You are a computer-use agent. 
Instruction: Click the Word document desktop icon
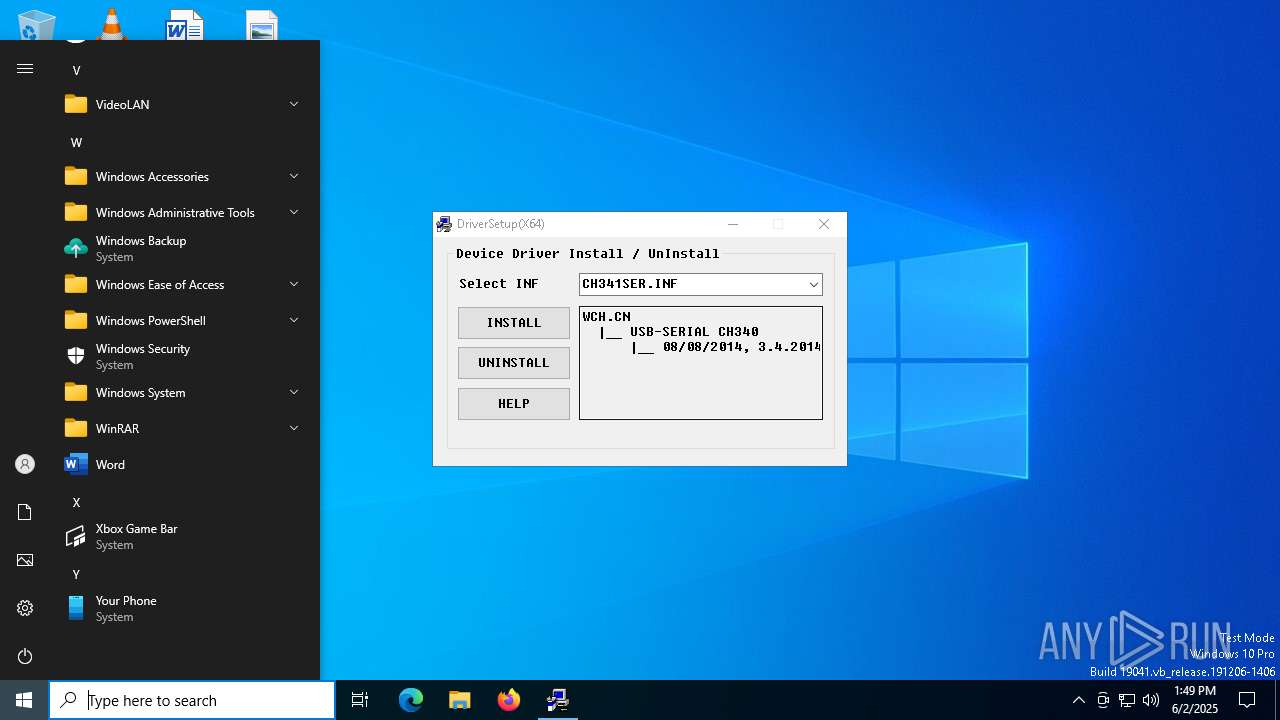(185, 24)
